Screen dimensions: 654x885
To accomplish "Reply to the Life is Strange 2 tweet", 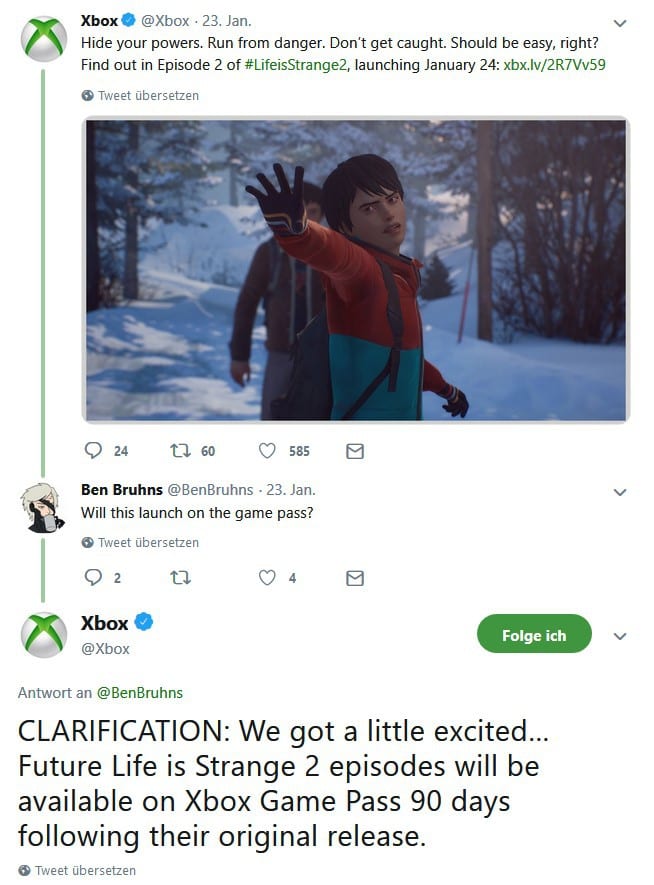I will click(93, 450).
